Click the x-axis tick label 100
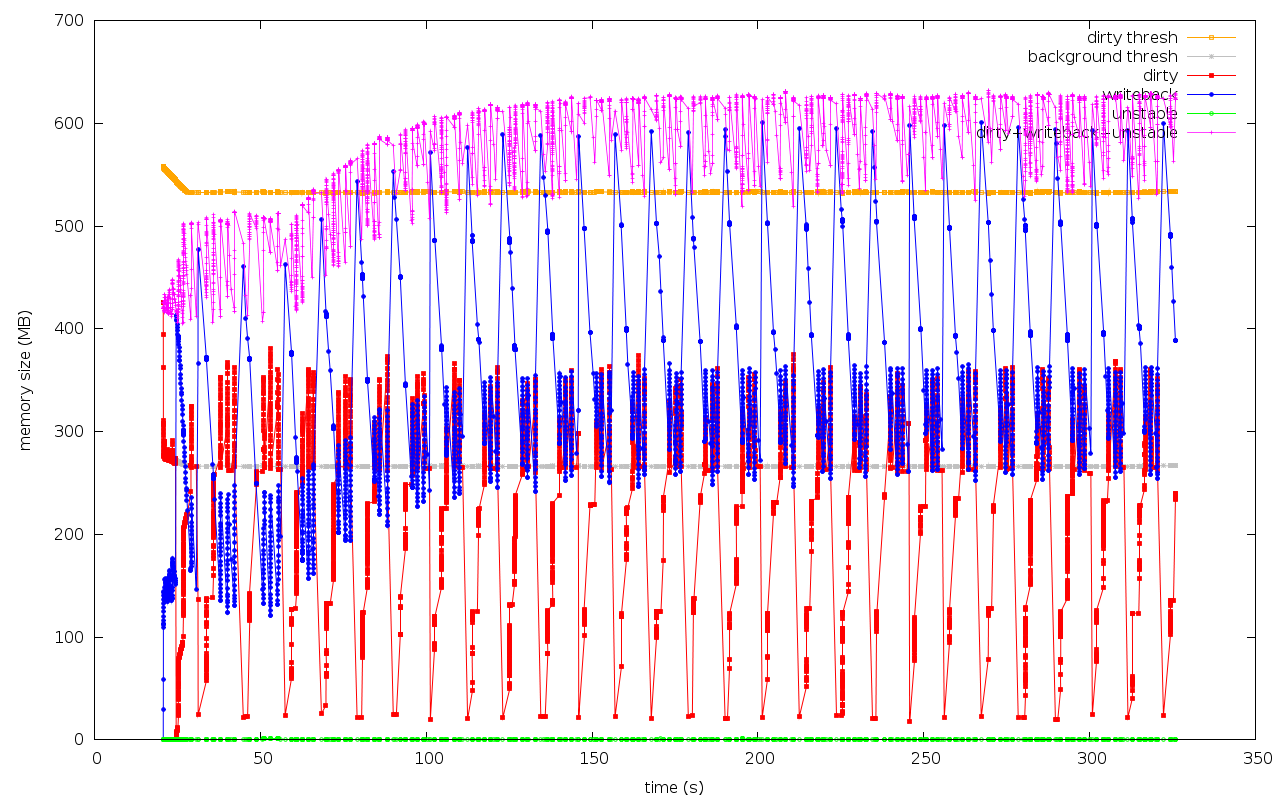 427,759
